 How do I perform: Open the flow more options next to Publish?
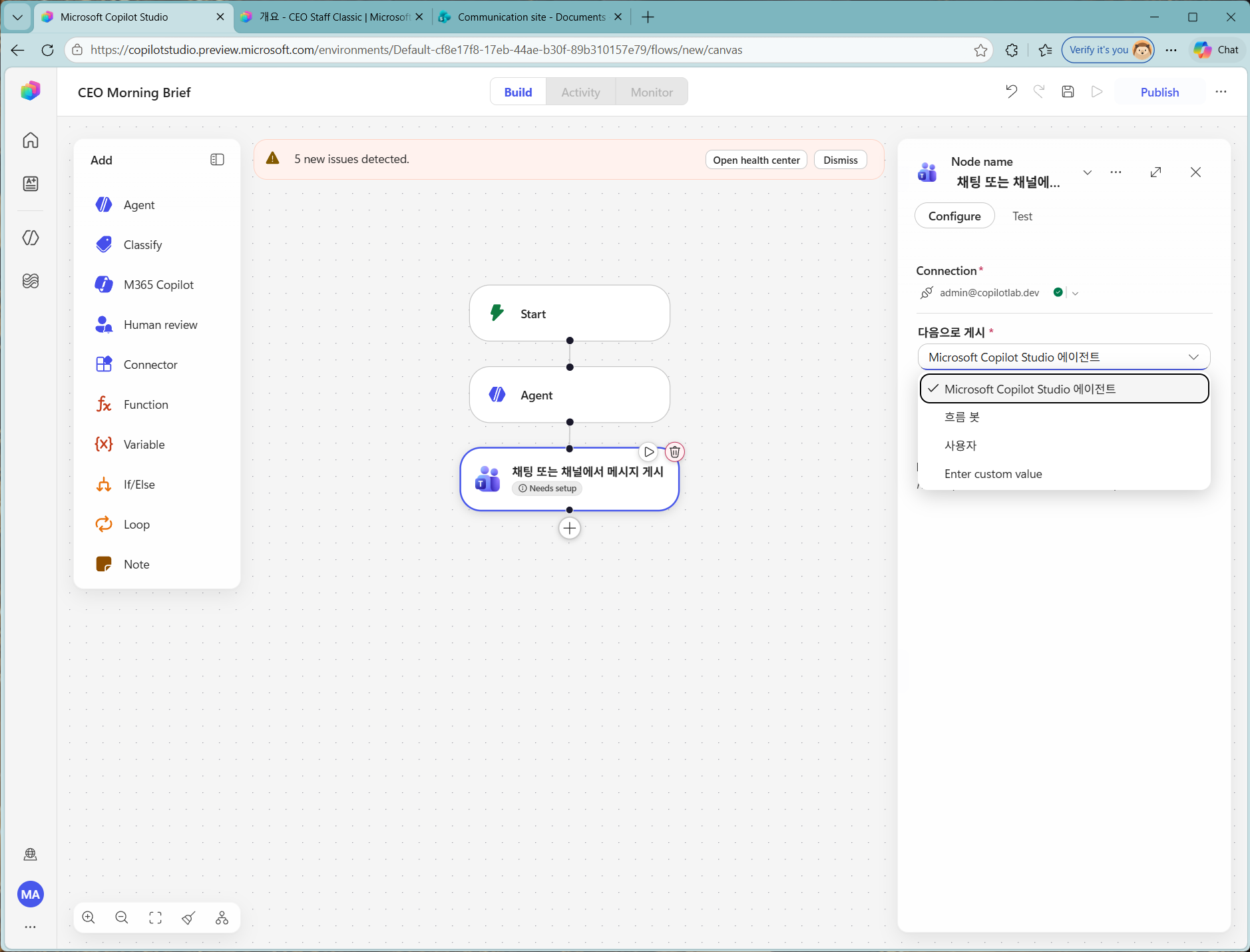tap(1221, 92)
